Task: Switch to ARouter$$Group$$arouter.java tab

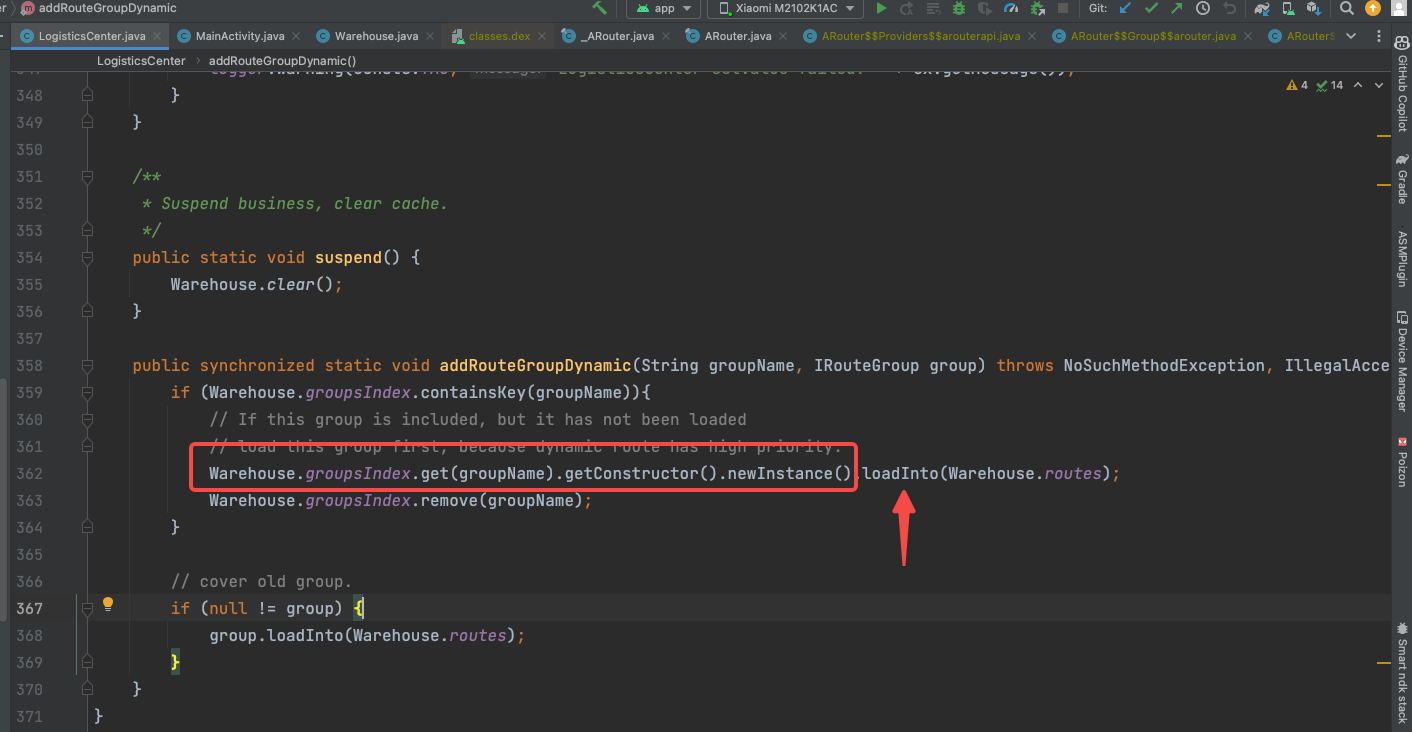Action: click(1153, 36)
